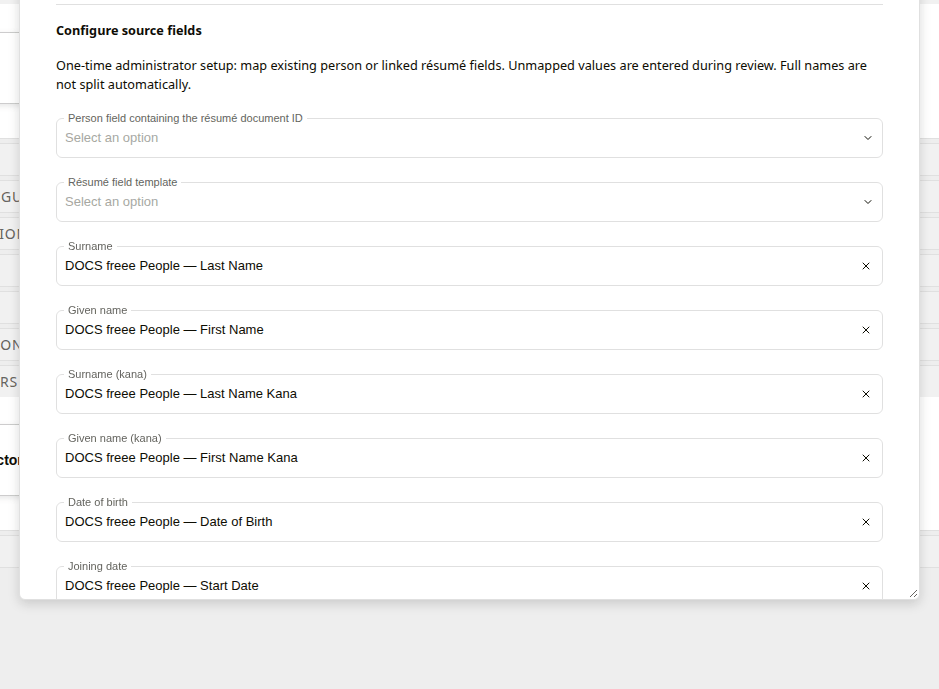Viewport: 939px width, 689px height.
Task: Open Surname (kana) dropdown showing Last Name Kana
Action: pos(469,394)
